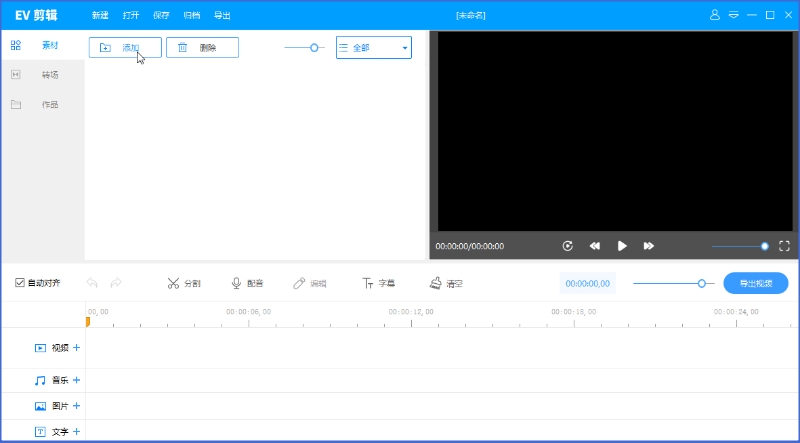This screenshot has height=443, width=800.
Task: Click the undo arrow icon
Action: tap(92, 283)
